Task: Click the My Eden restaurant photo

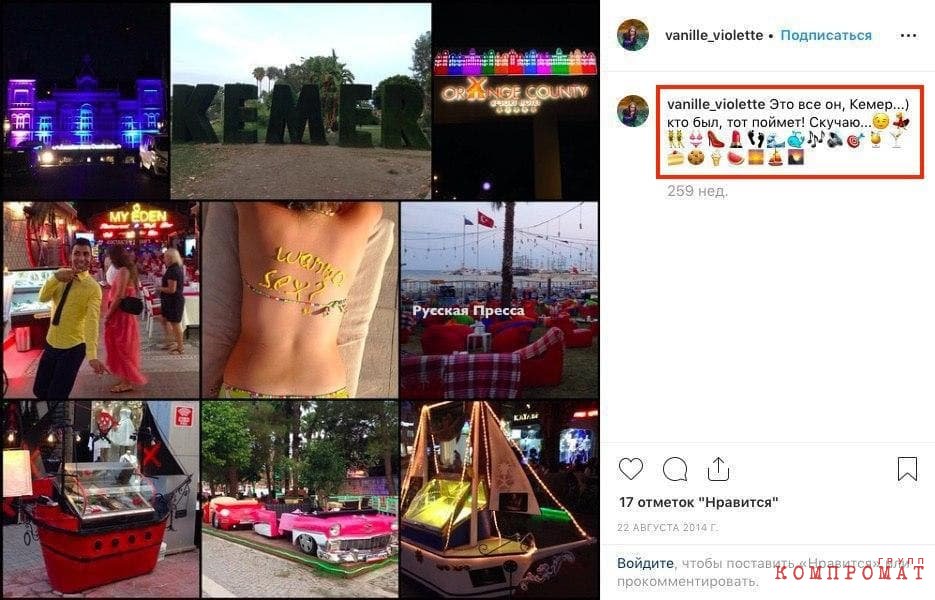Action: (101, 300)
